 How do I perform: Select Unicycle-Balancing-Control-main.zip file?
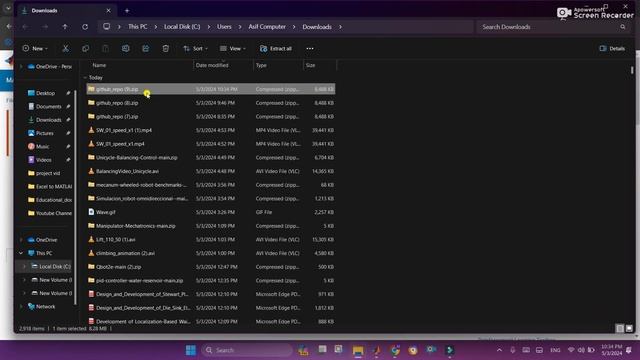[211, 158]
